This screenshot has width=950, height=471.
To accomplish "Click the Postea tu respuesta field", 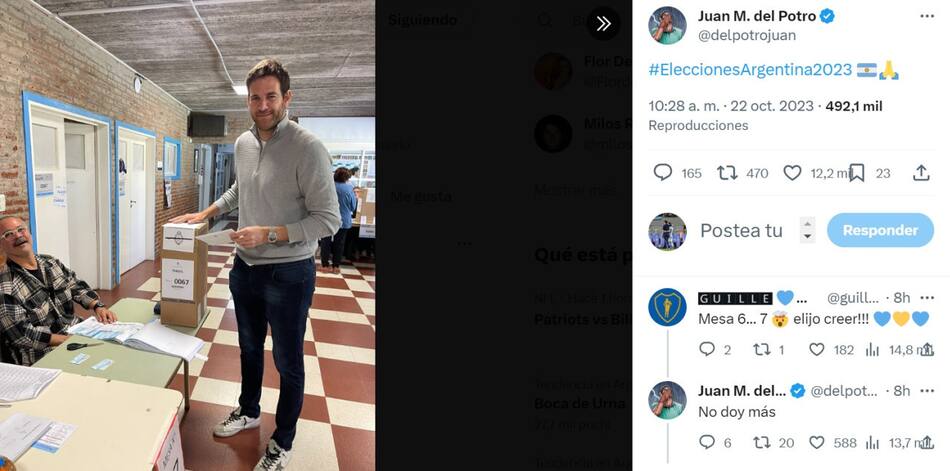I will pos(742,230).
